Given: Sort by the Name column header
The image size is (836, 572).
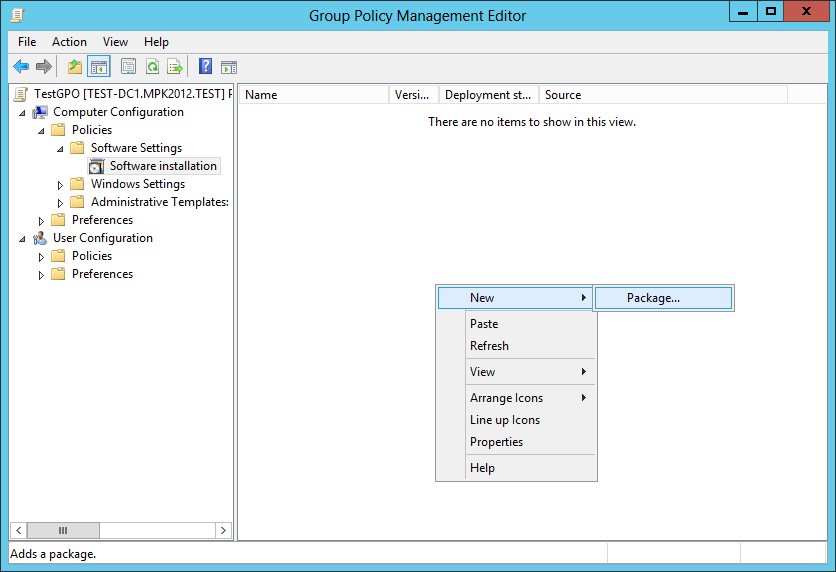Looking at the screenshot, I should coord(314,95).
